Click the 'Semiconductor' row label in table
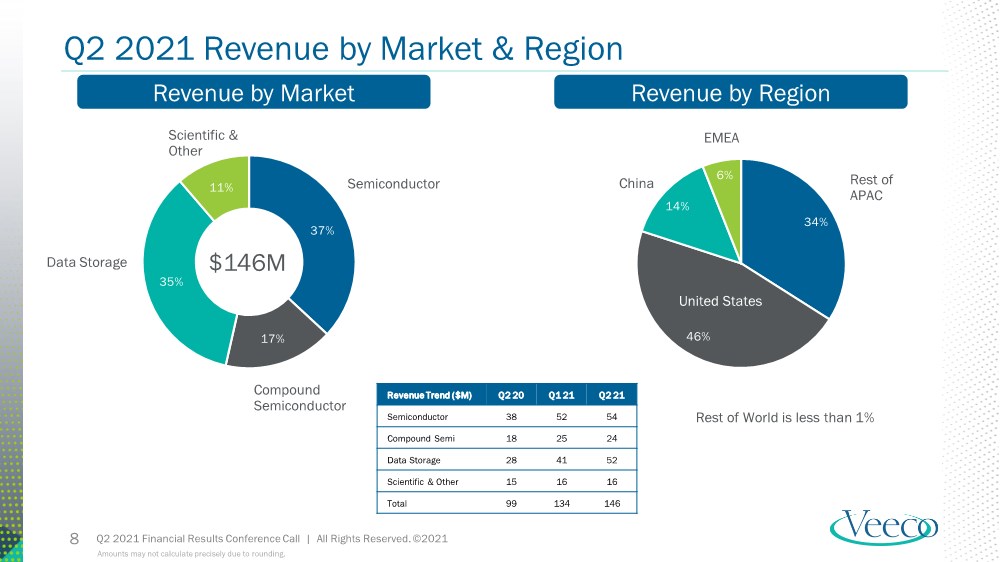The image size is (1000, 562). click(x=417, y=417)
